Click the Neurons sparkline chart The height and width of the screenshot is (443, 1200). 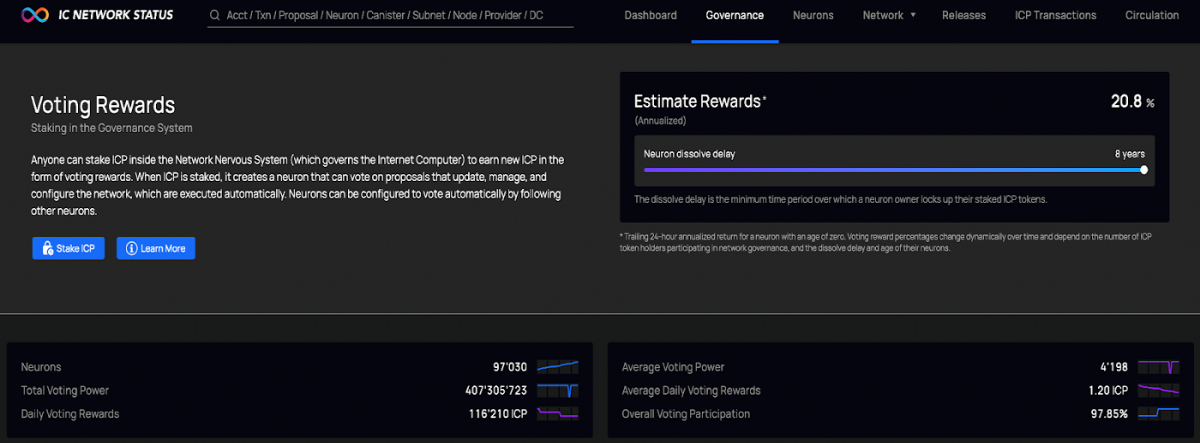click(x=557, y=367)
